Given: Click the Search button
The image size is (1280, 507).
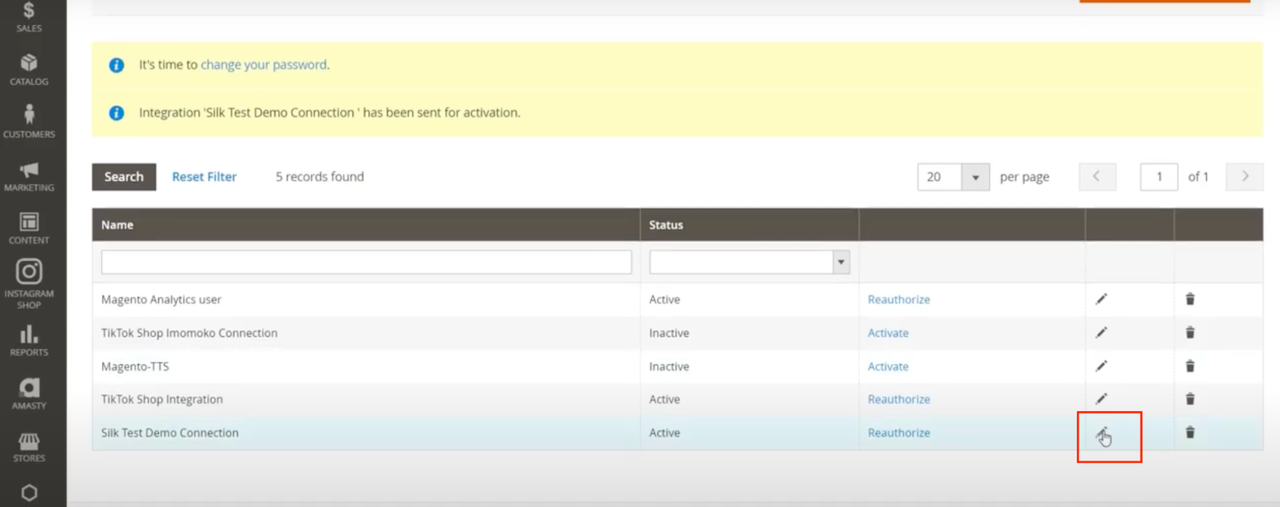Looking at the screenshot, I should (124, 177).
